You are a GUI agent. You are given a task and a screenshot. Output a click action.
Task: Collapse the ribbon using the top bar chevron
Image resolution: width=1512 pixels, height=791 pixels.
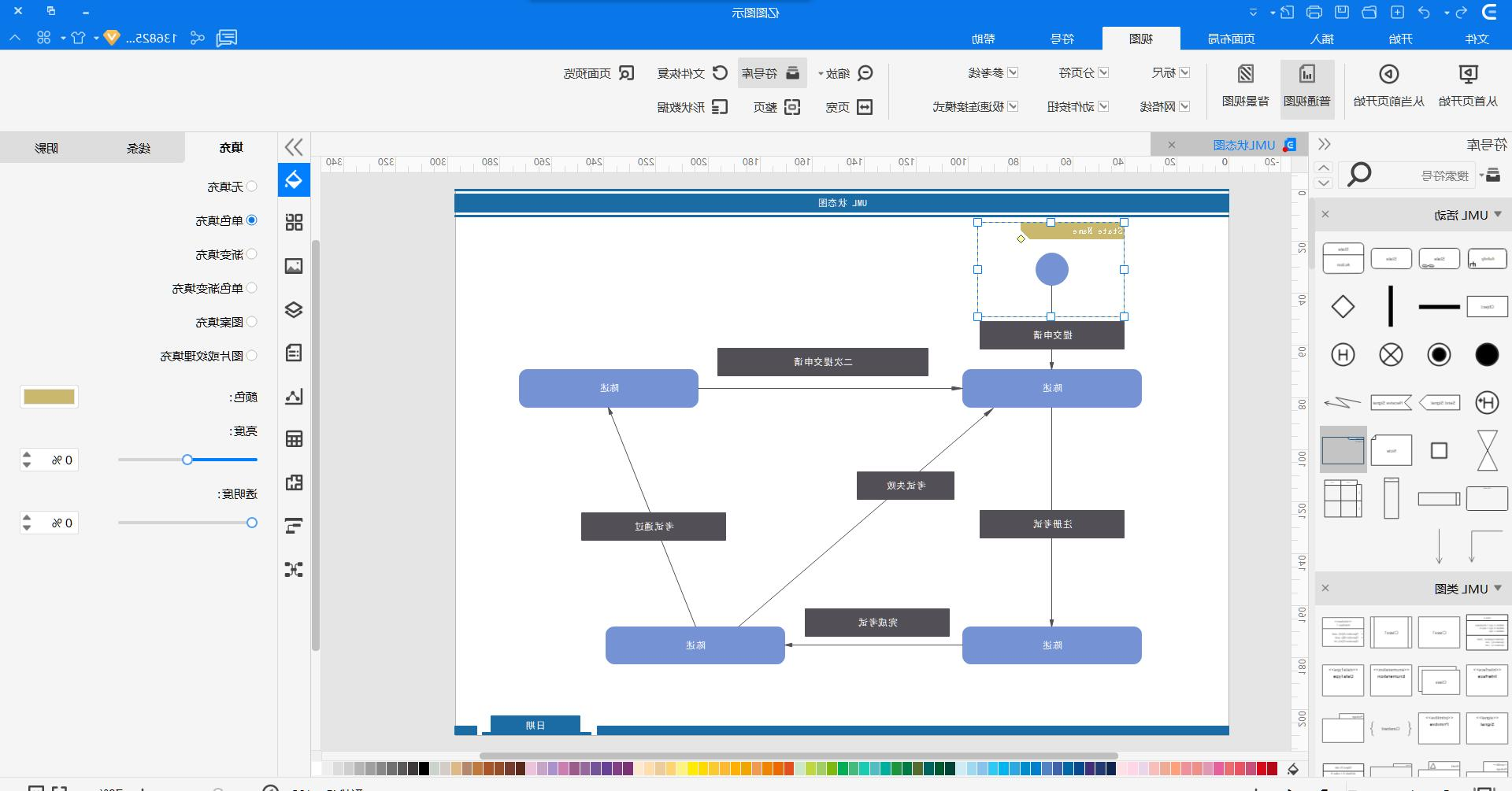click(x=15, y=38)
